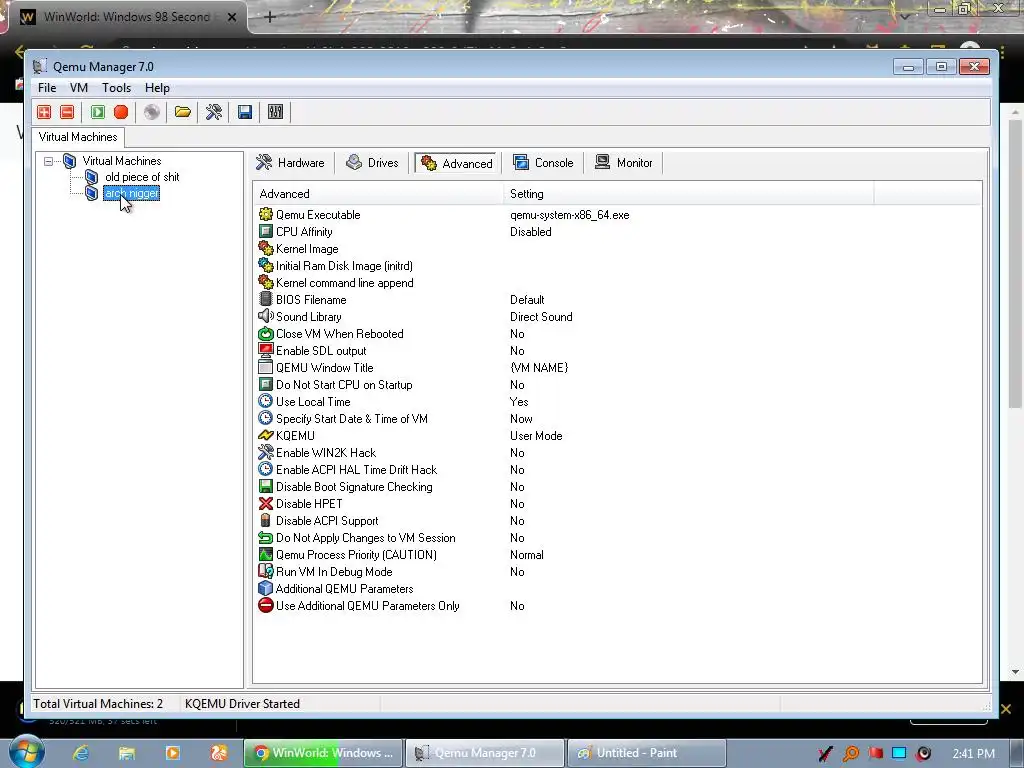Image resolution: width=1024 pixels, height=768 pixels.
Task: Select the Virtual Machines root tree node
Action: (x=121, y=161)
